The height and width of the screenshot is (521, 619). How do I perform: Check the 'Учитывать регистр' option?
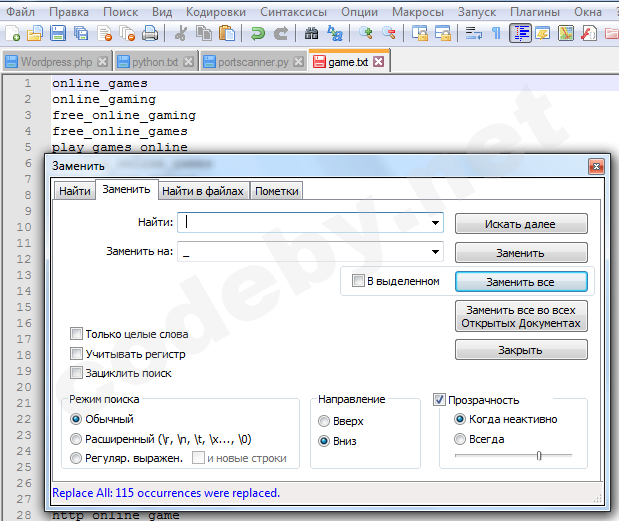(x=77, y=354)
